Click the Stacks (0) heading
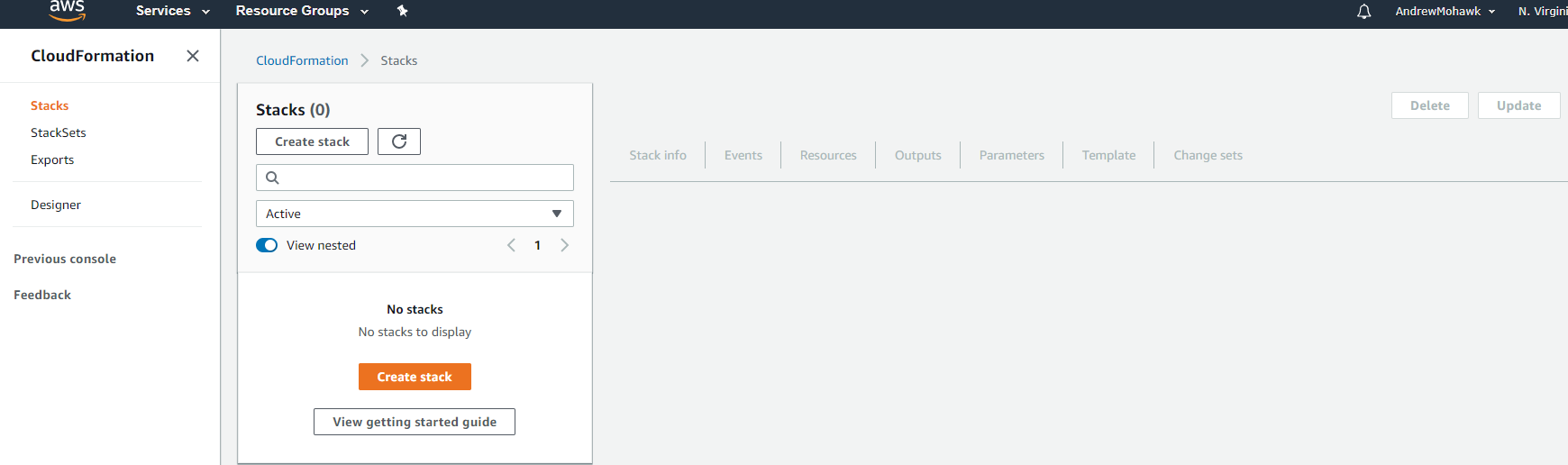 tap(293, 110)
